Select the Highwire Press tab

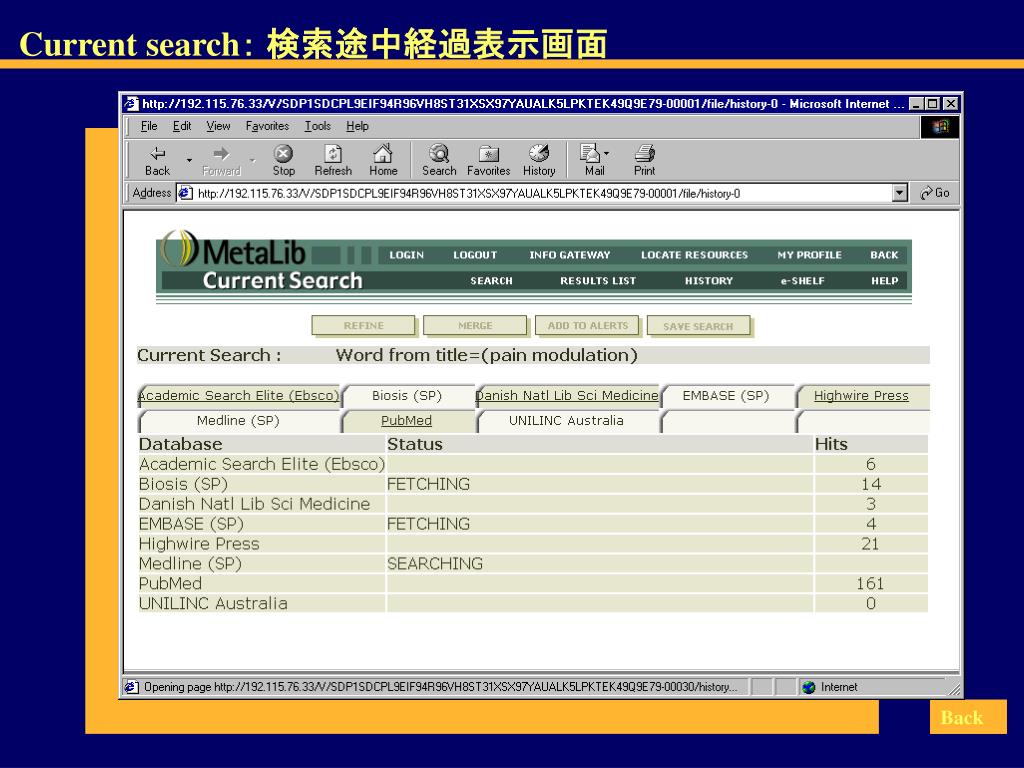(x=861, y=396)
